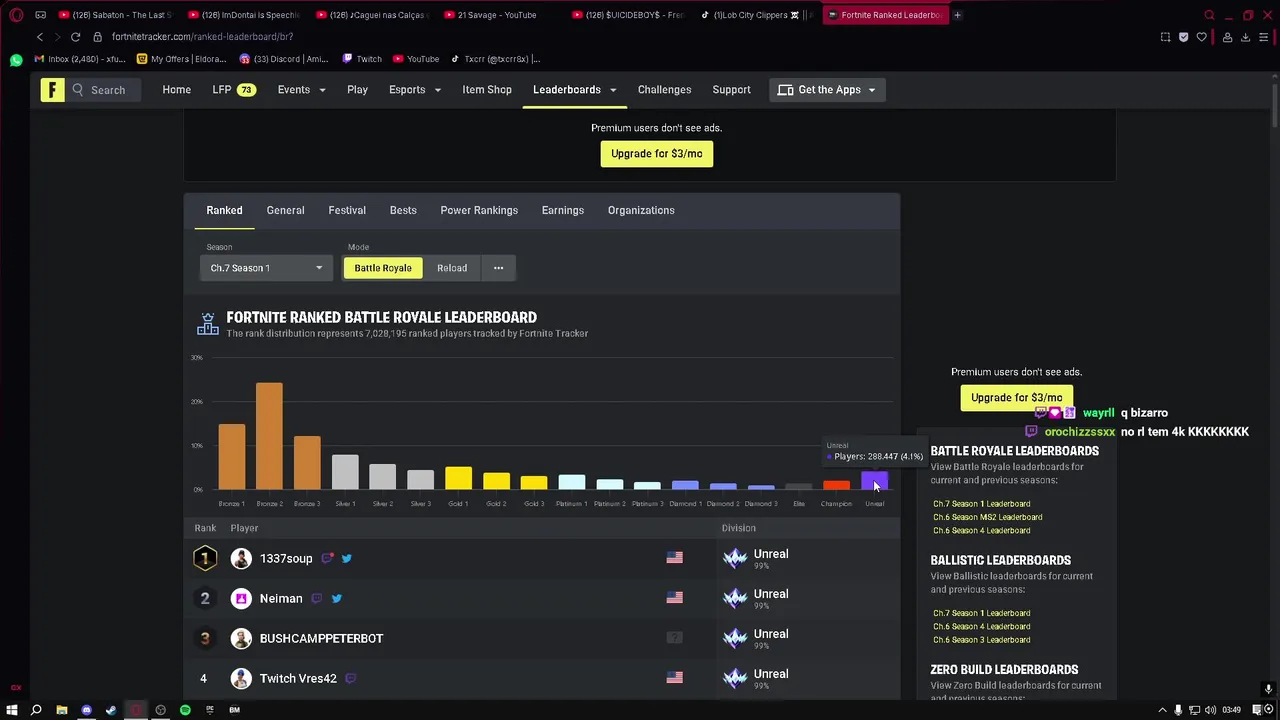Switch to the Earnings tab
This screenshot has height=720, width=1280.
coord(563,210)
